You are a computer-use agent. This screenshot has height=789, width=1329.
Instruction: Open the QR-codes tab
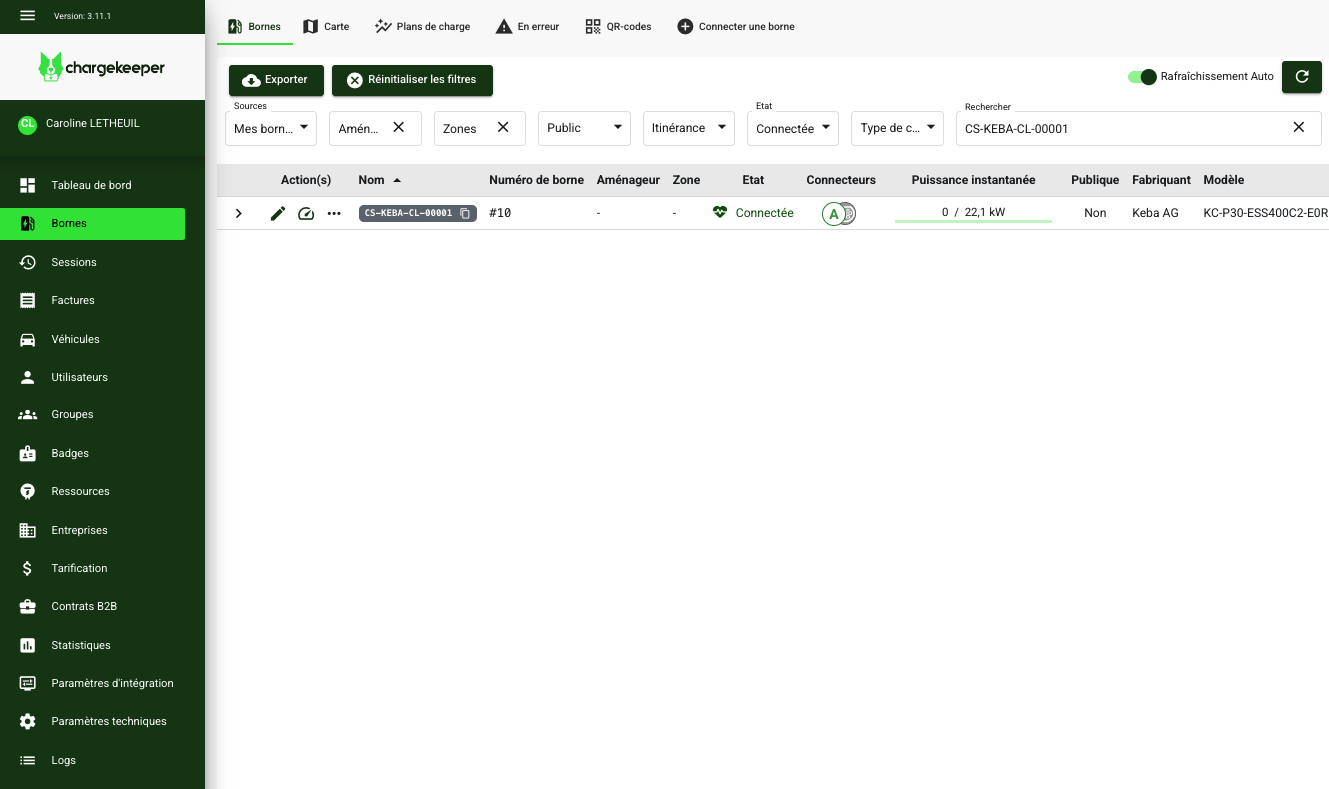[x=618, y=26]
